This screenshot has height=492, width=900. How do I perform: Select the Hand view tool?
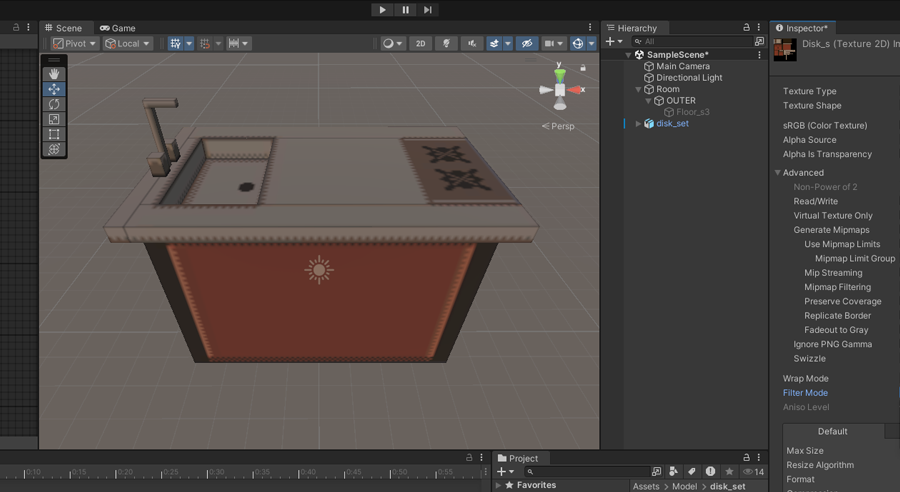click(54, 74)
